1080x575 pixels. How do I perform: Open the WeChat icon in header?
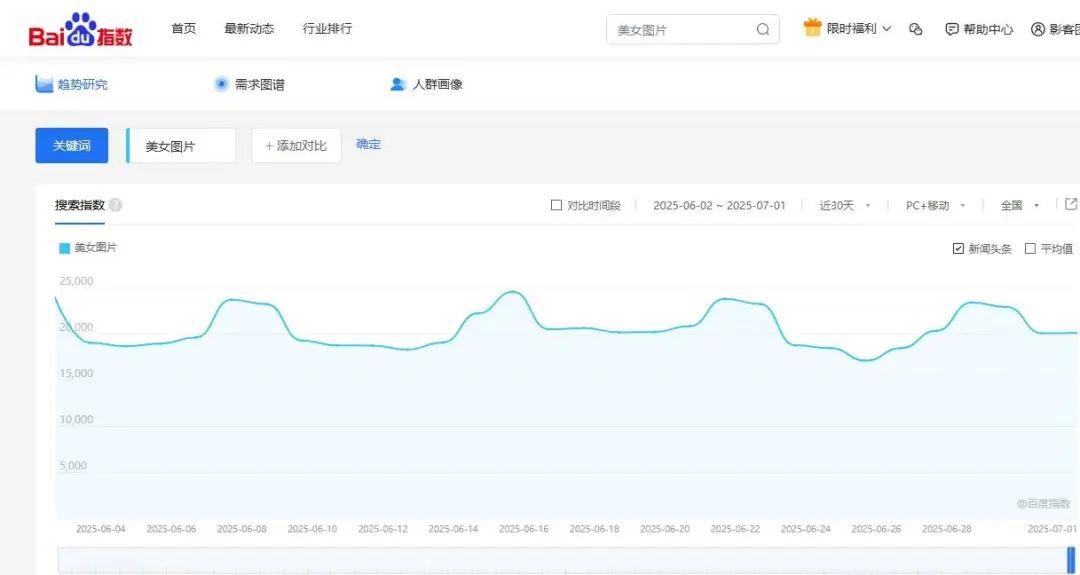click(915, 30)
